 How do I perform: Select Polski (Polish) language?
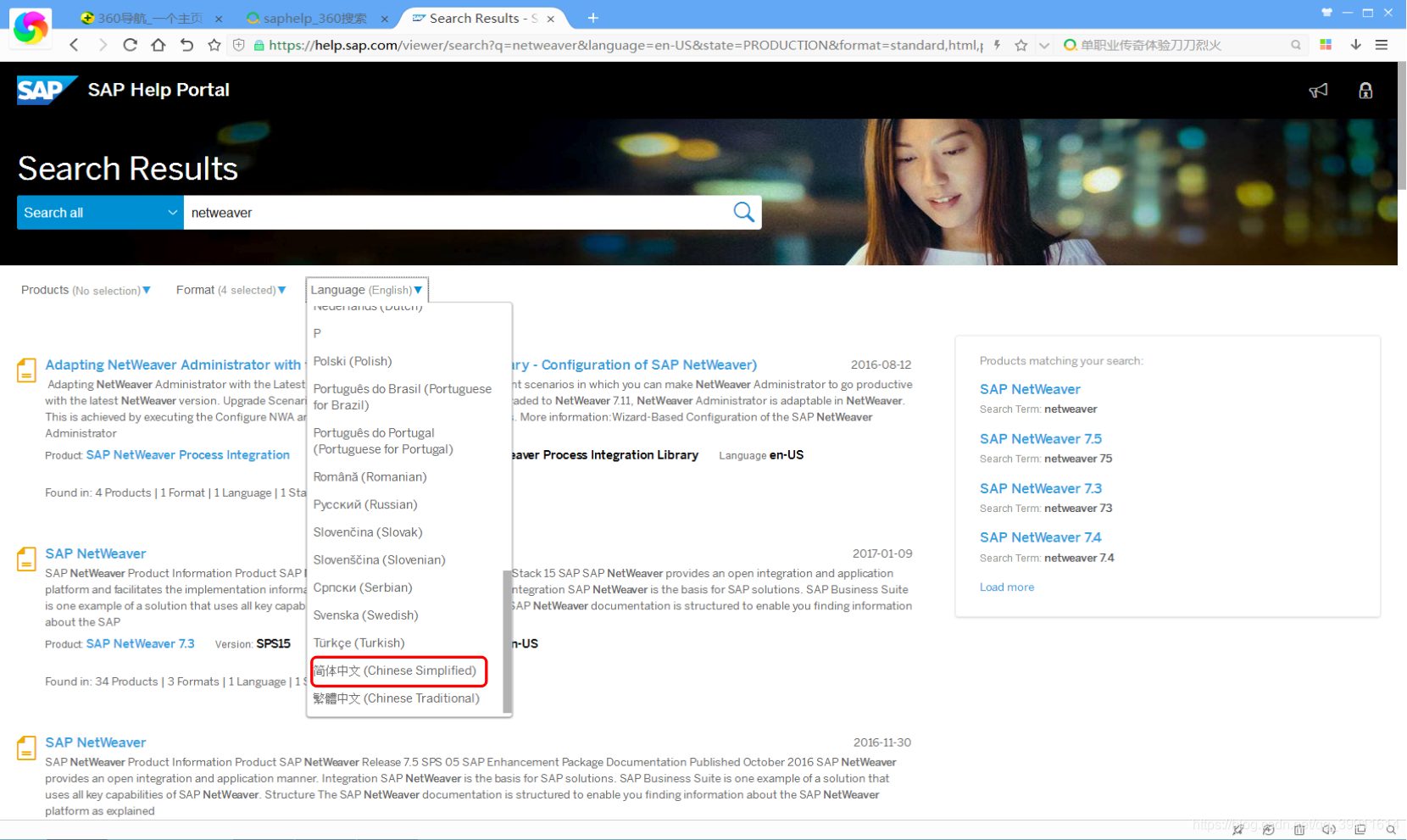[x=353, y=361]
